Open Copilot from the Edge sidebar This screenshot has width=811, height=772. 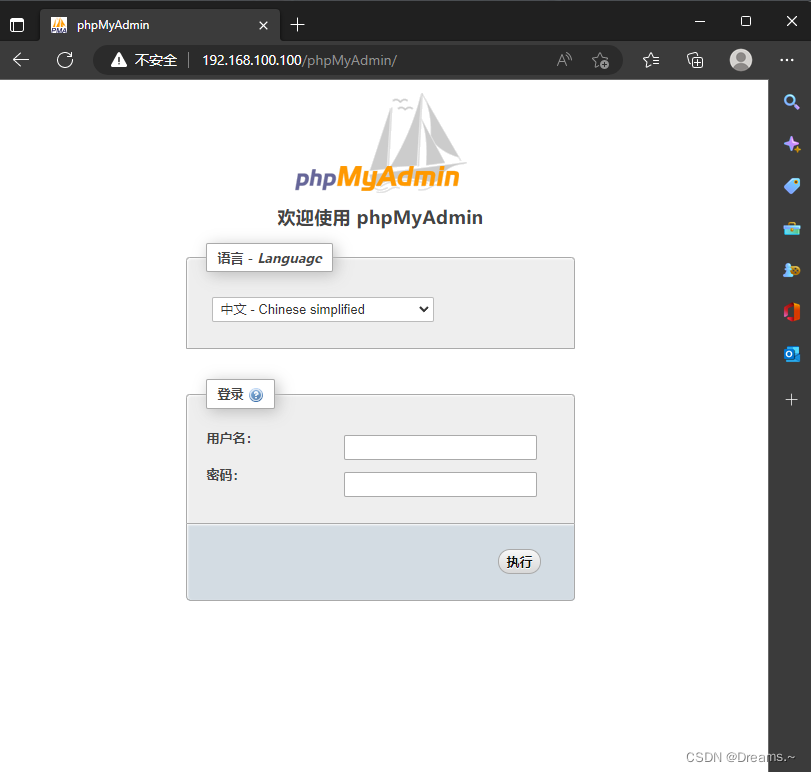791,143
